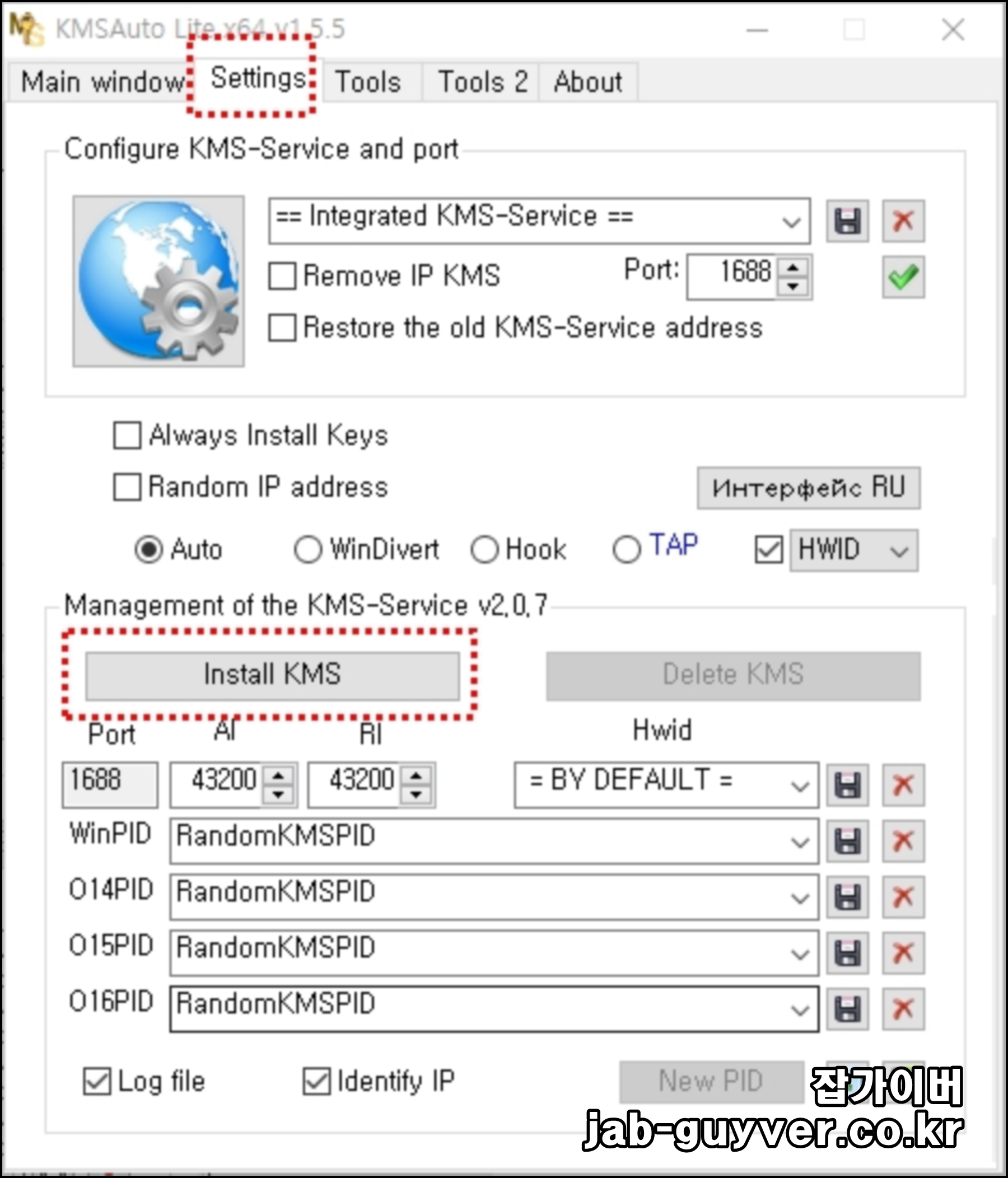Screen dimensions: 1008x1178
Task: Expand the WinPID RandomKMSPID dropdown
Action: [x=800, y=842]
